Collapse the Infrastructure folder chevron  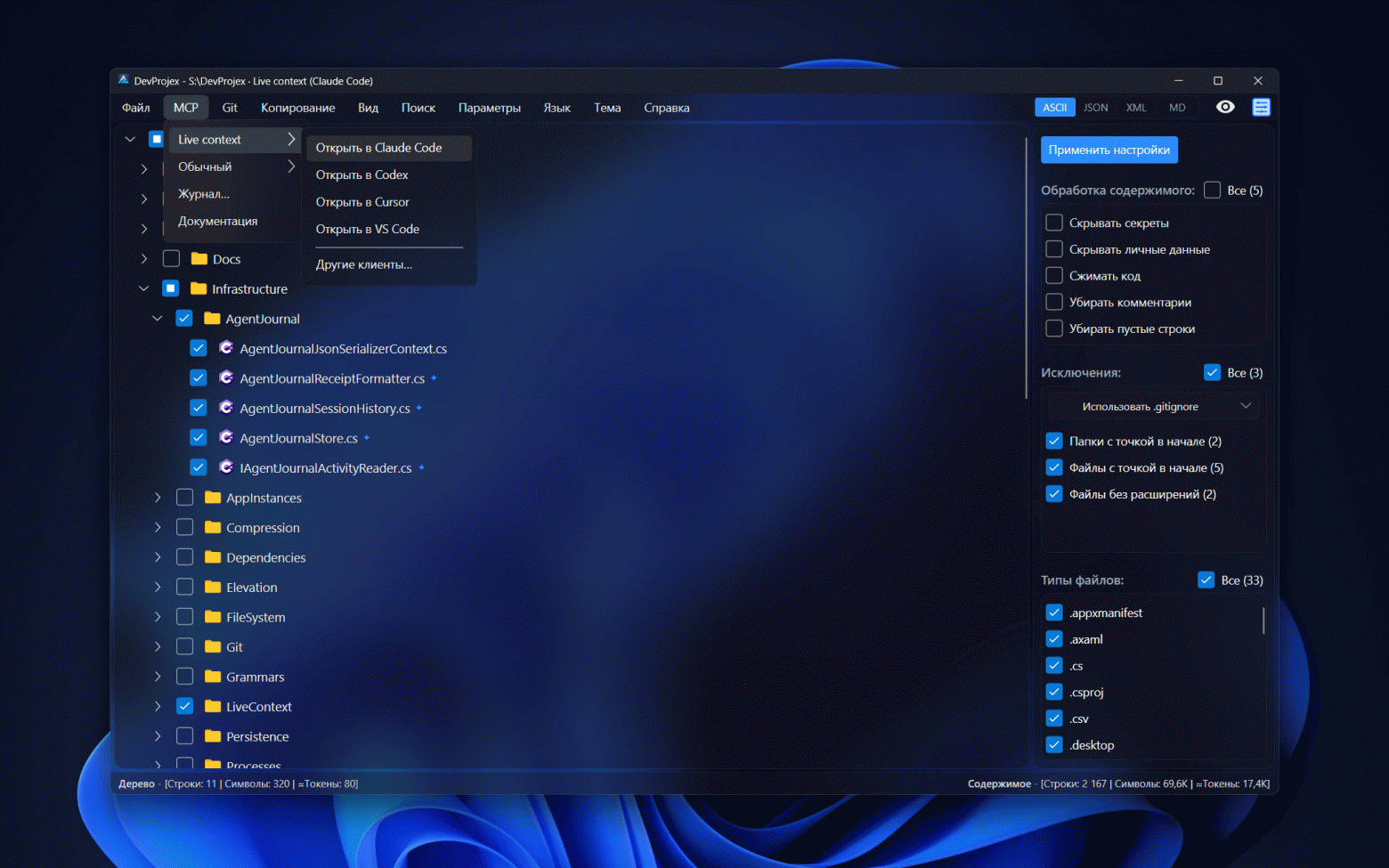coord(143,288)
